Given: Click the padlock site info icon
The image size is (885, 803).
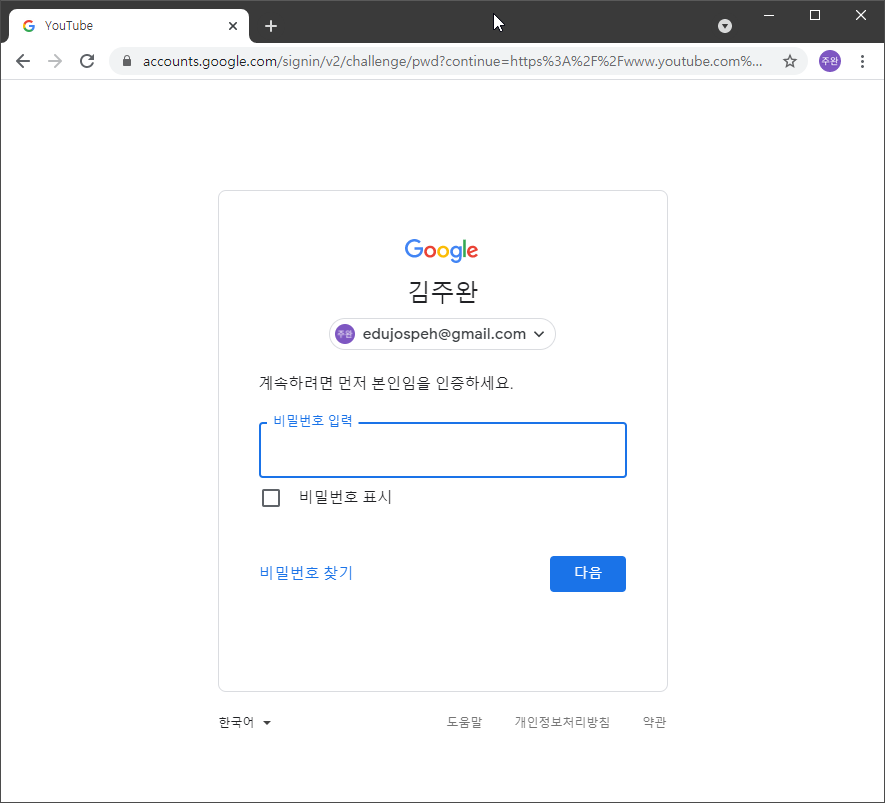Looking at the screenshot, I should coord(127,61).
